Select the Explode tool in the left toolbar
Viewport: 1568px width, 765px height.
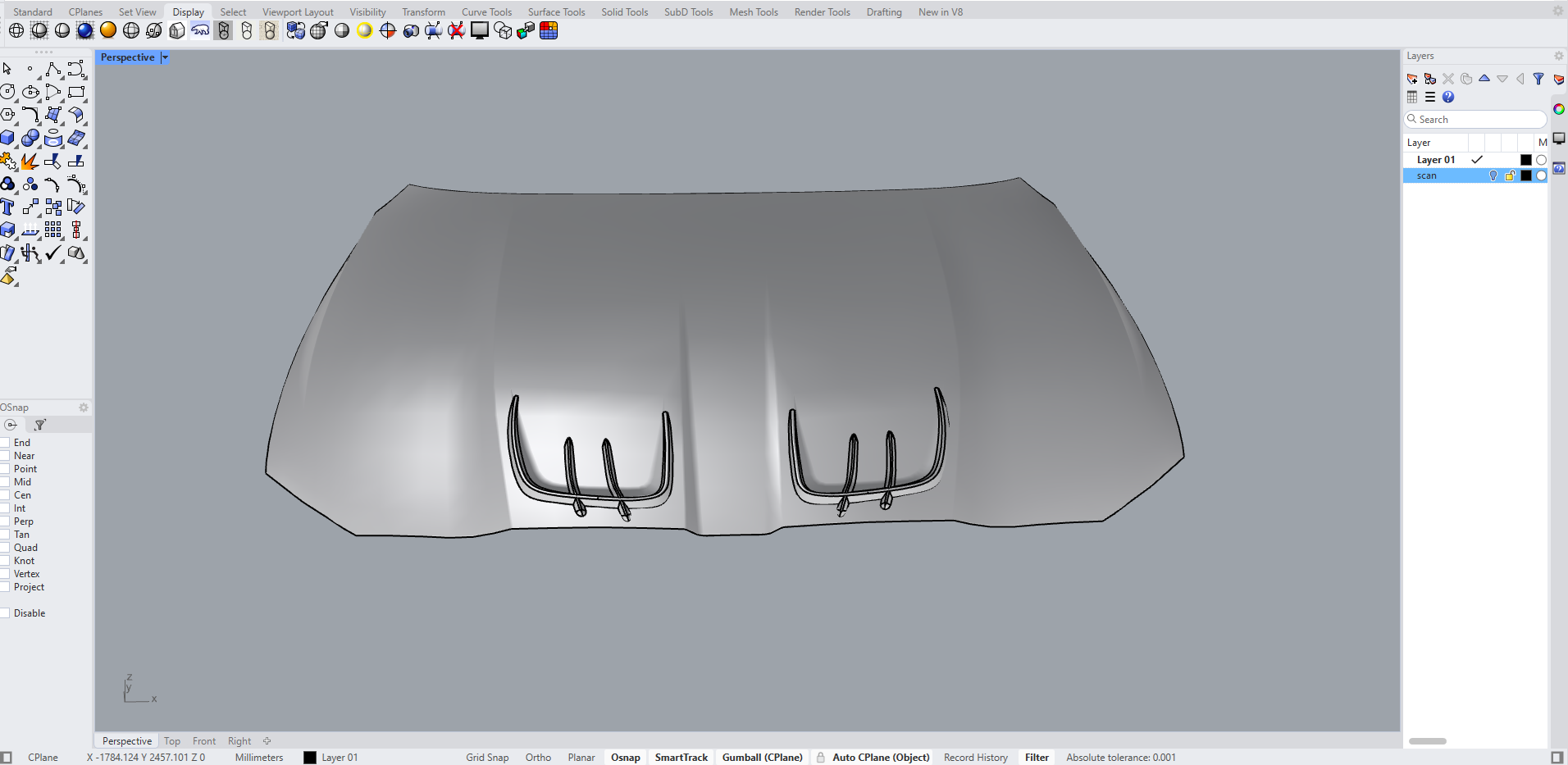[x=30, y=162]
